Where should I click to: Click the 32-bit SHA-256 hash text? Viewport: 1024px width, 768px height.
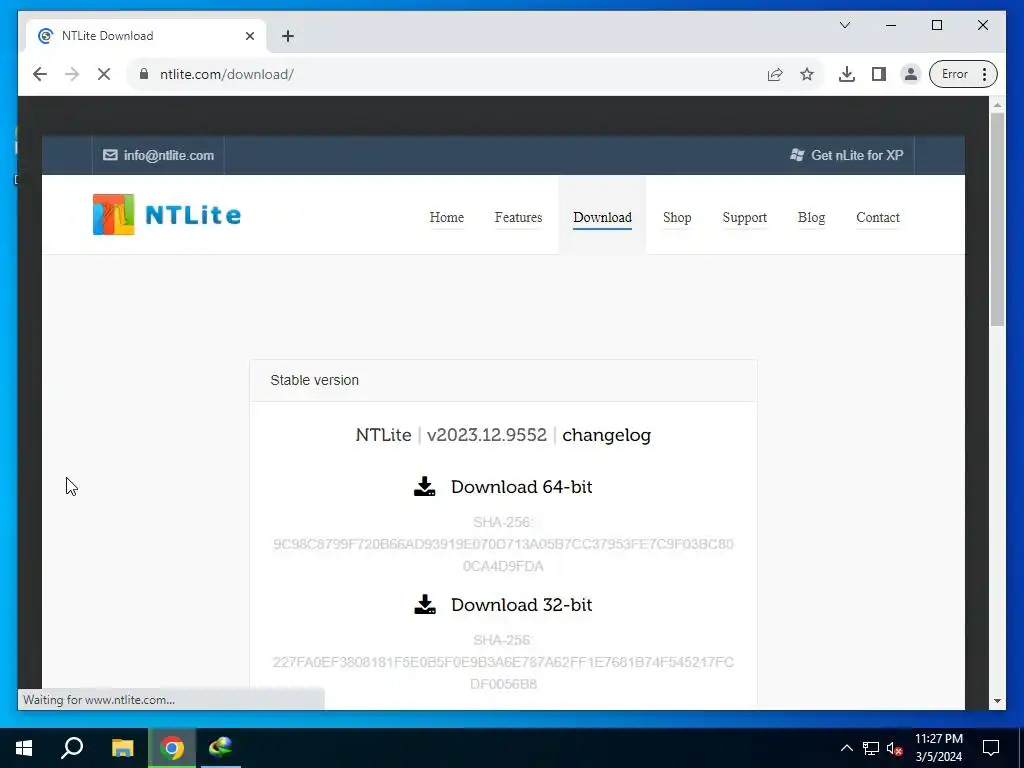click(x=503, y=673)
